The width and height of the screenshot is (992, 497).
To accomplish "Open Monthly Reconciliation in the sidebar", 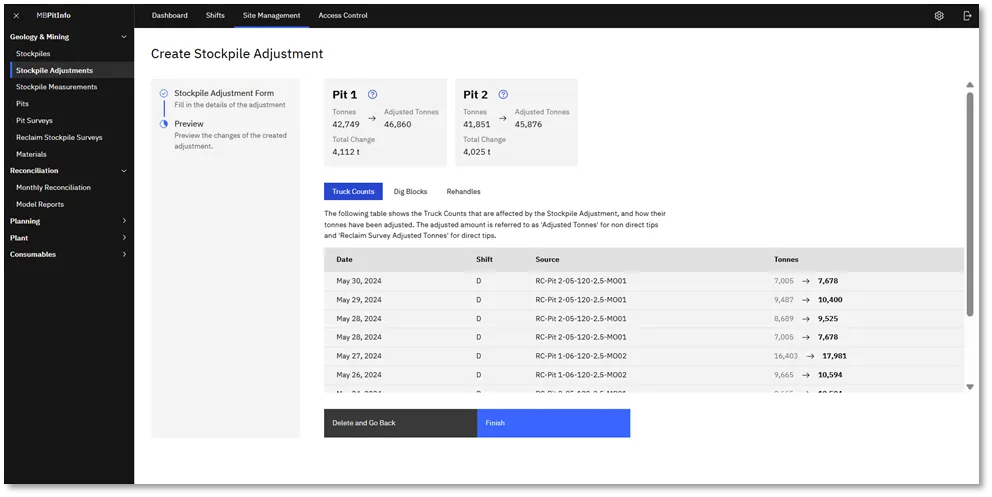I will coord(53,187).
